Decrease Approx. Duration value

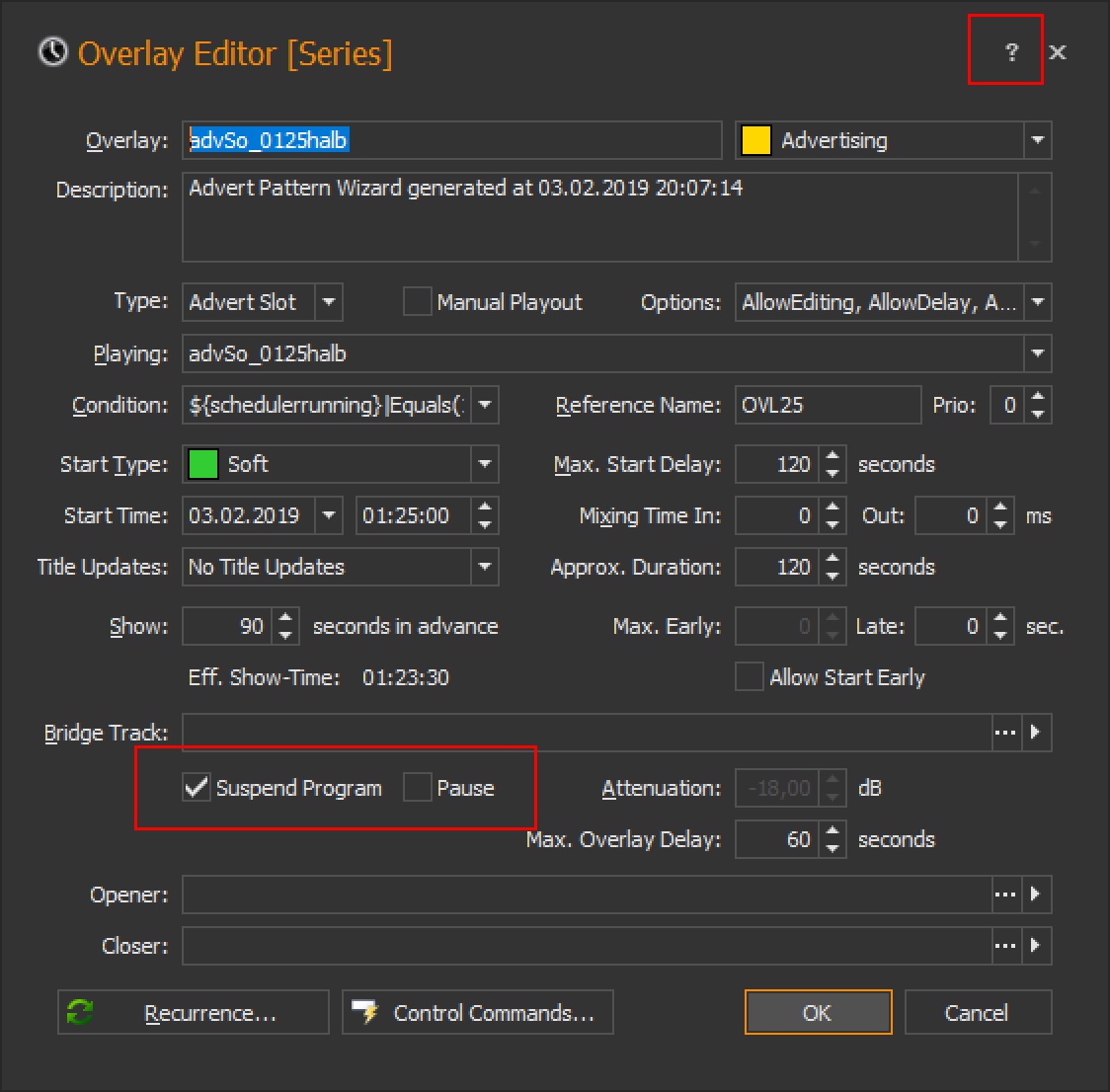[x=832, y=576]
